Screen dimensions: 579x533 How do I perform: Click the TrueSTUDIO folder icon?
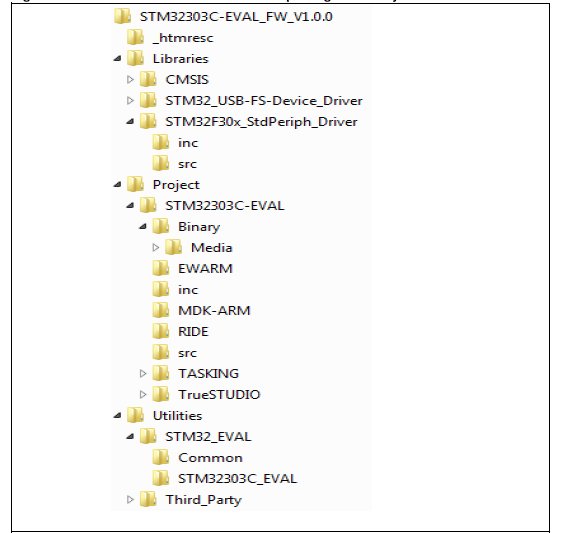pos(161,394)
